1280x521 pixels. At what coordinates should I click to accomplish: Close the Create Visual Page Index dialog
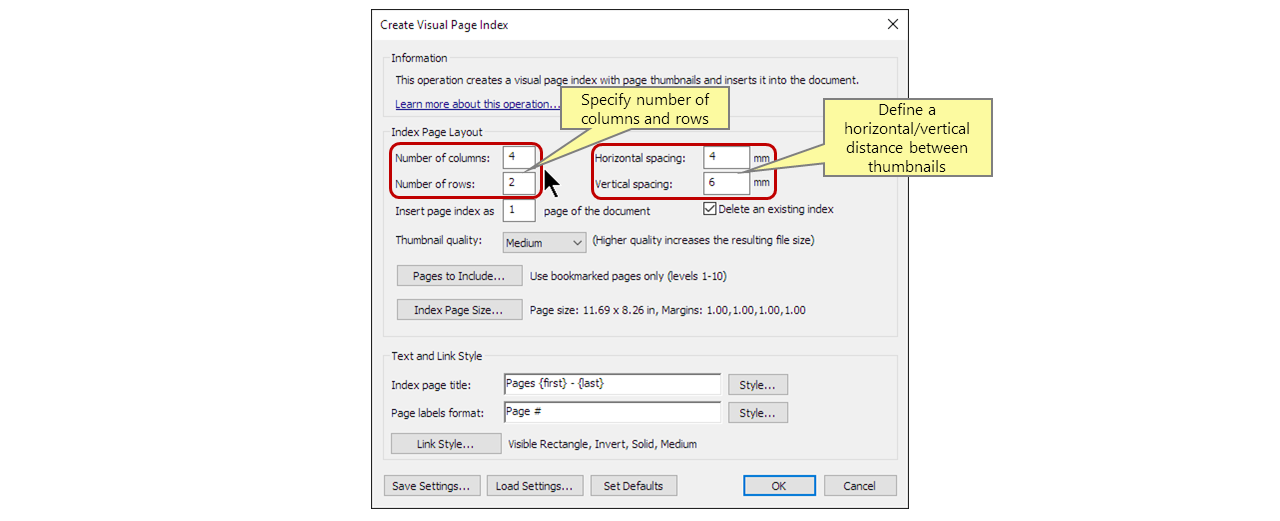click(892, 24)
